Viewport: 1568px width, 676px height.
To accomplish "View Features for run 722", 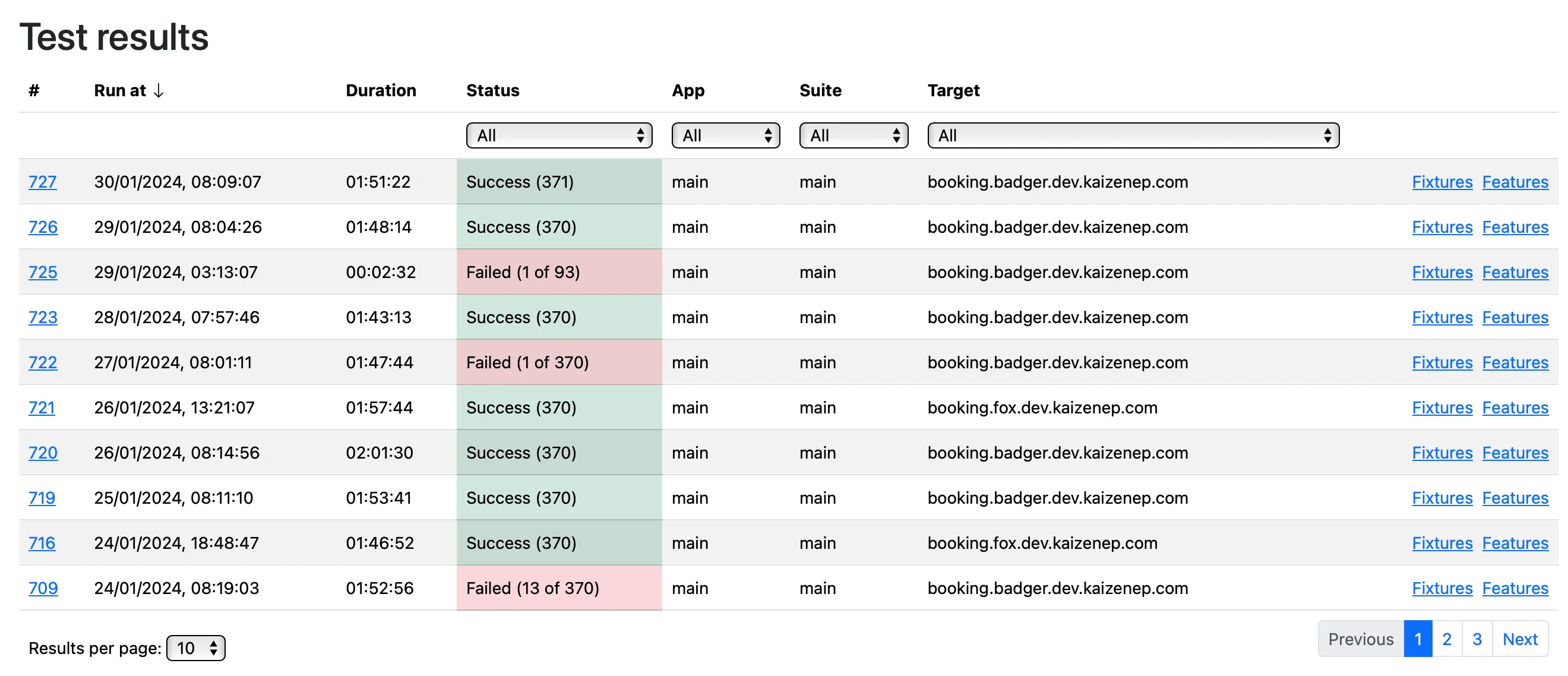I will tap(1516, 362).
